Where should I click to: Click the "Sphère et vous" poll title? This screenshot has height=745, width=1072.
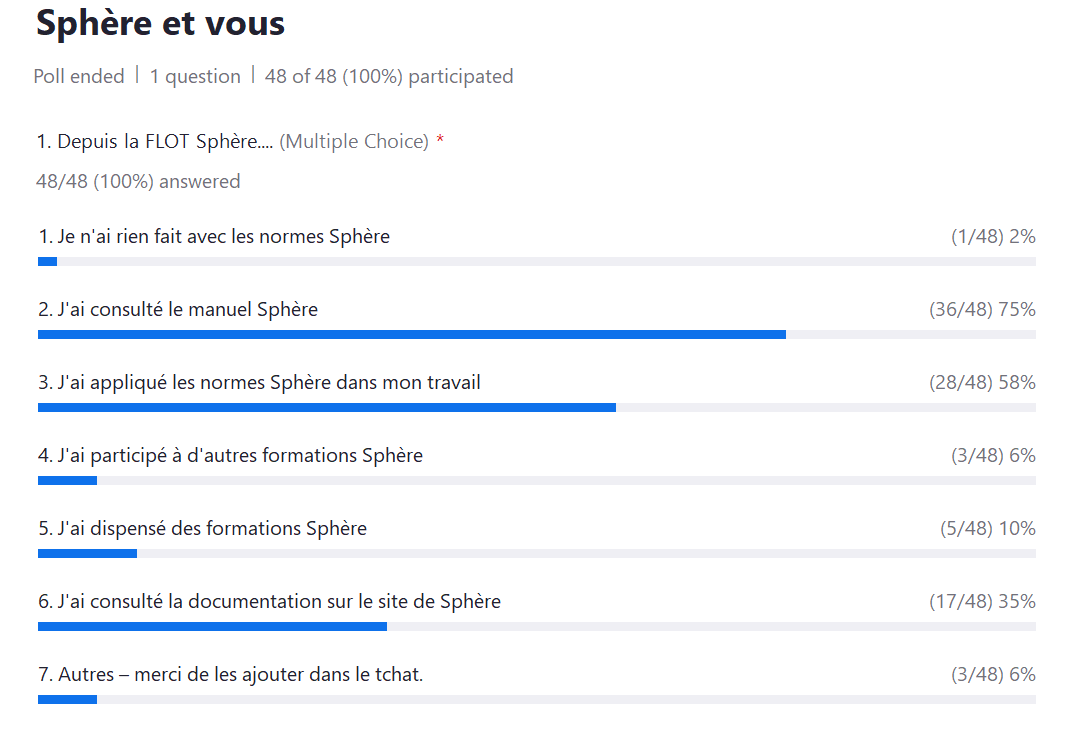pyautogui.click(x=161, y=23)
